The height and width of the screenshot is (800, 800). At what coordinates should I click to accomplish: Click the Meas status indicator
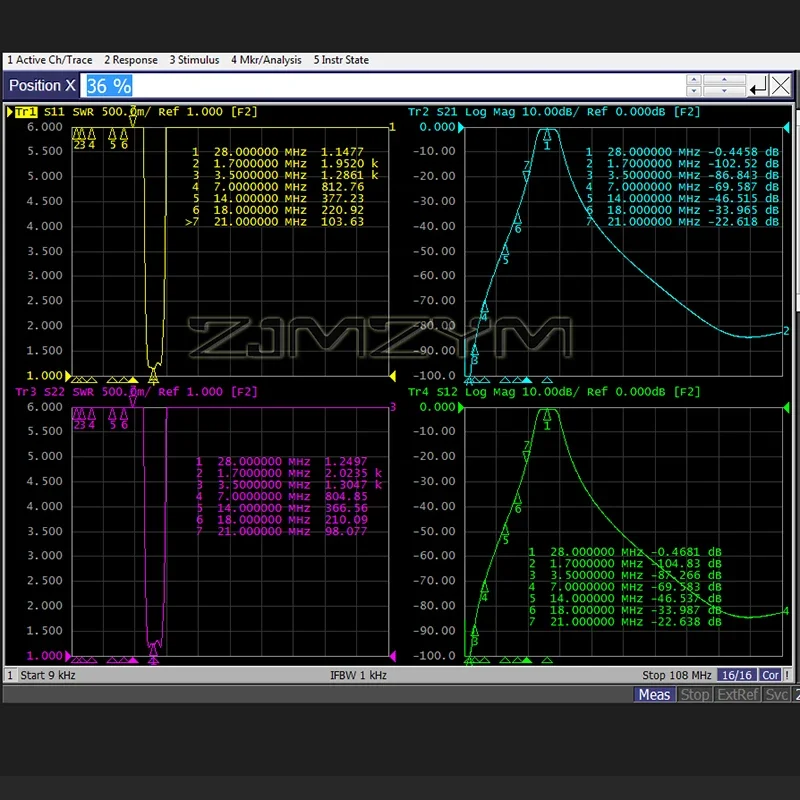(x=654, y=694)
